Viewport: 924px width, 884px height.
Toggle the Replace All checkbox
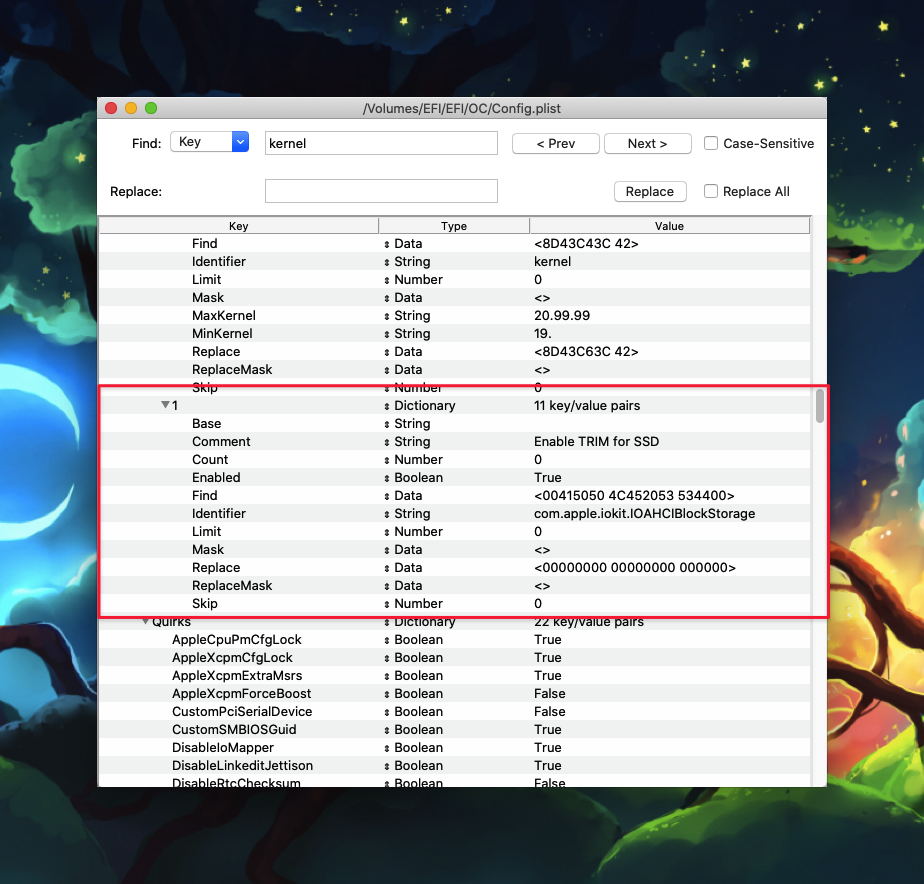pos(711,191)
